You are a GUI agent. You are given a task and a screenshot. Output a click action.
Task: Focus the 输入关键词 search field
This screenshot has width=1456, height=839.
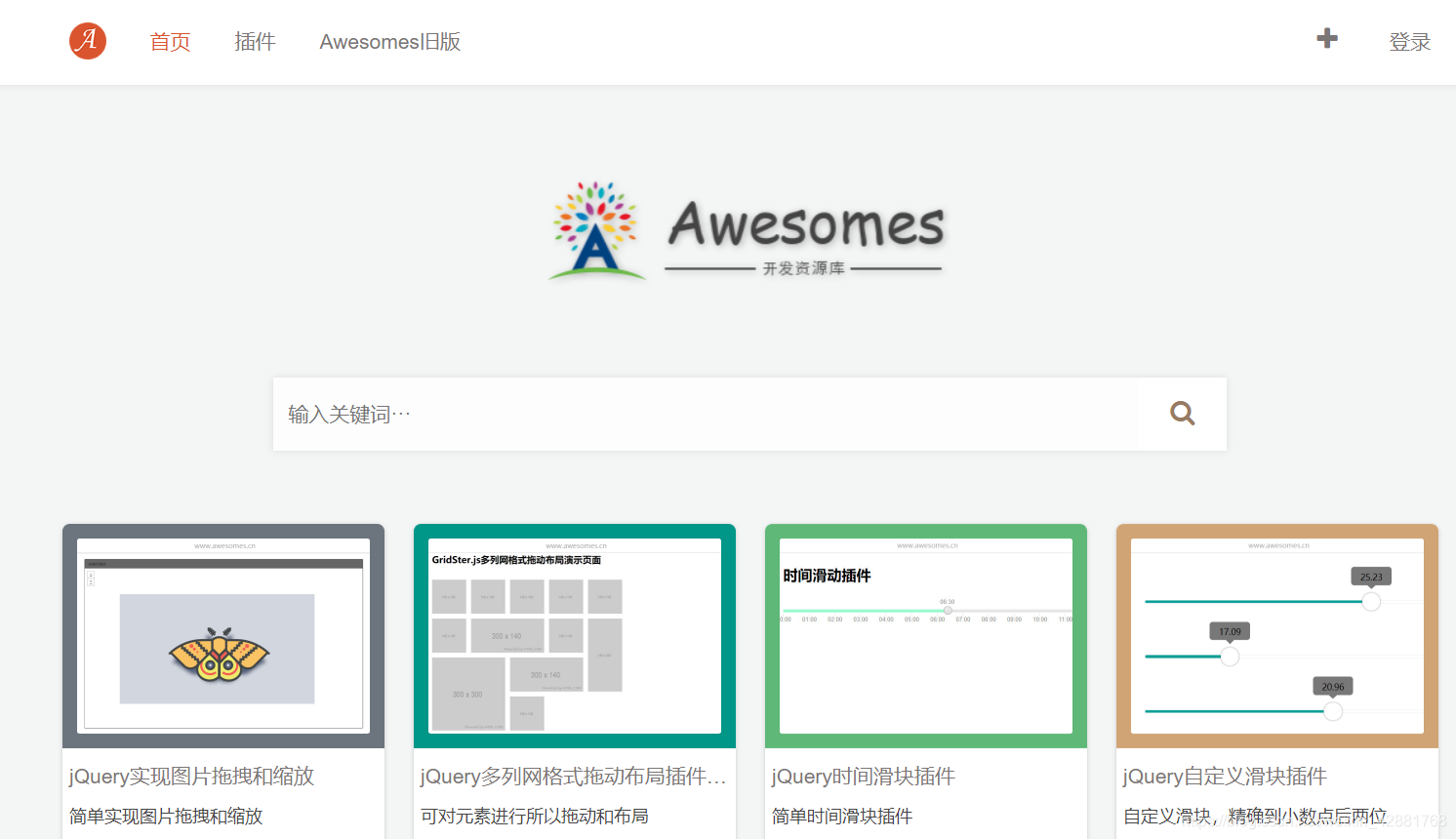[x=706, y=415]
